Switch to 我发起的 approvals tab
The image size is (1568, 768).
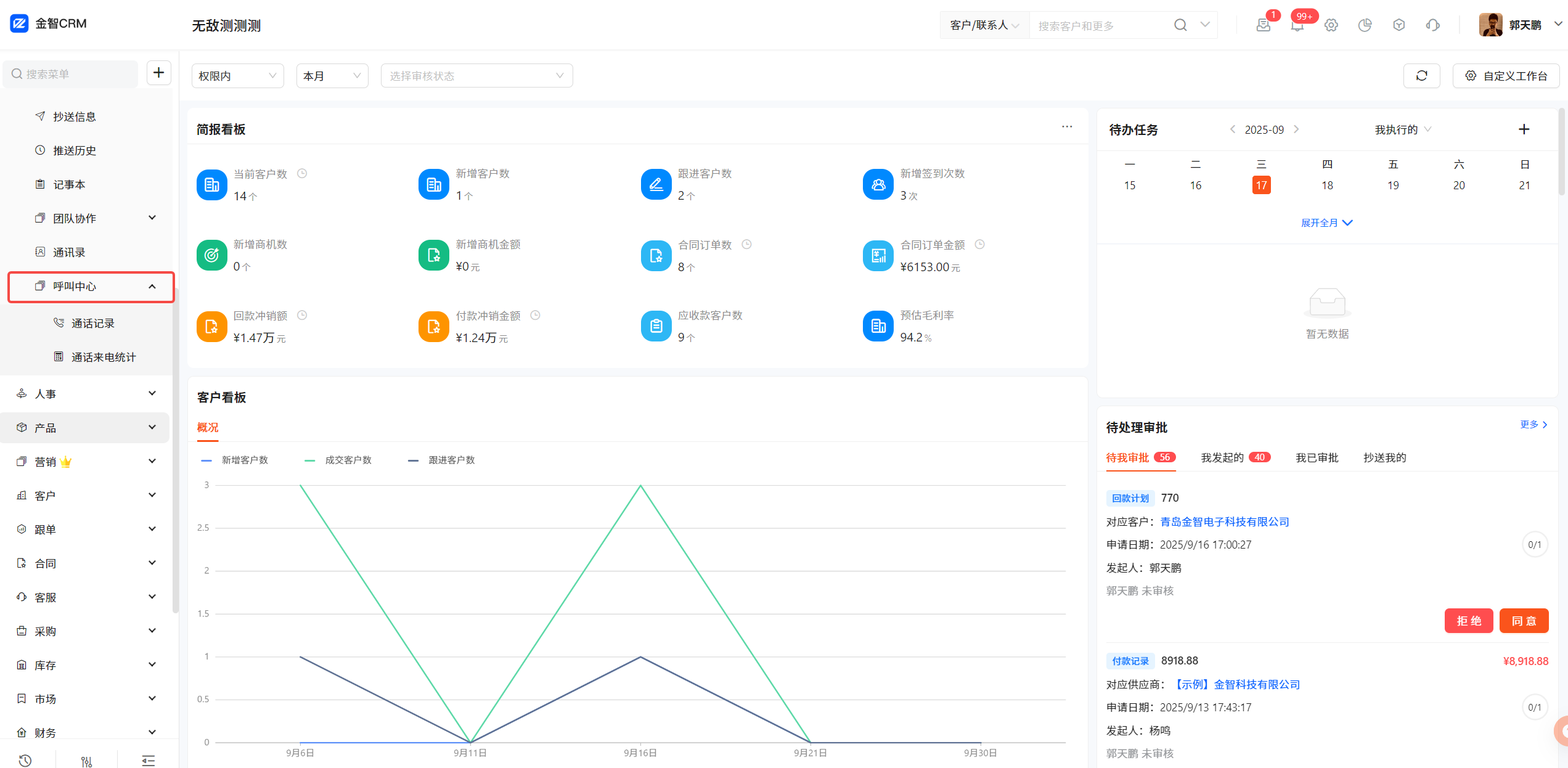pos(1222,457)
